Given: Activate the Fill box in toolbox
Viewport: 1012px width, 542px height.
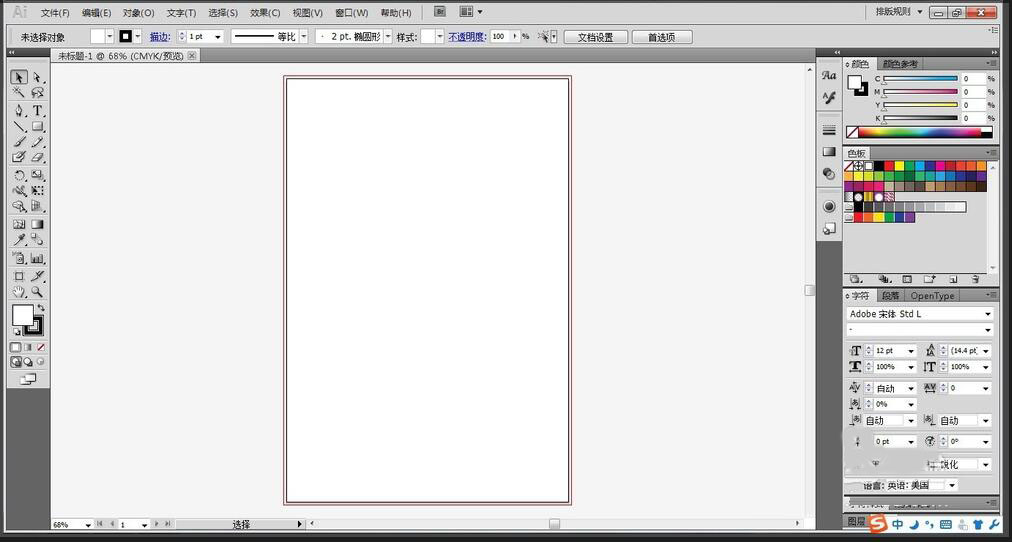Looking at the screenshot, I should 23,316.
